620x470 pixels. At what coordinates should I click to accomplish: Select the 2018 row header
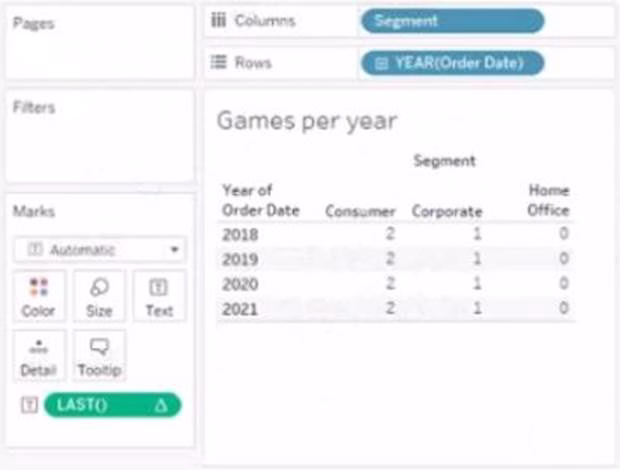tap(239, 235)
